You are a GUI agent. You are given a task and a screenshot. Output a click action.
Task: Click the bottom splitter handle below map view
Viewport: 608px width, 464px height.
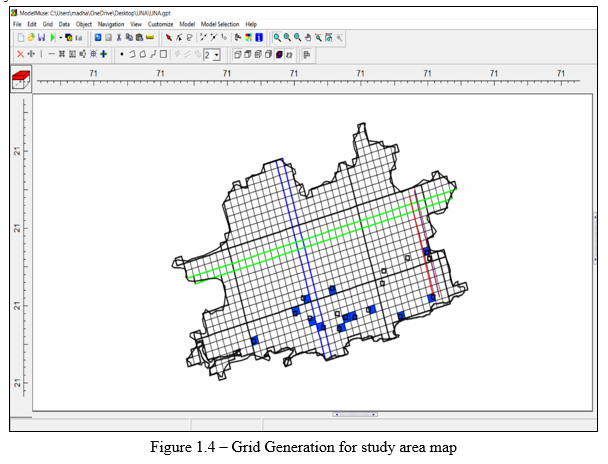coord(355,414)
